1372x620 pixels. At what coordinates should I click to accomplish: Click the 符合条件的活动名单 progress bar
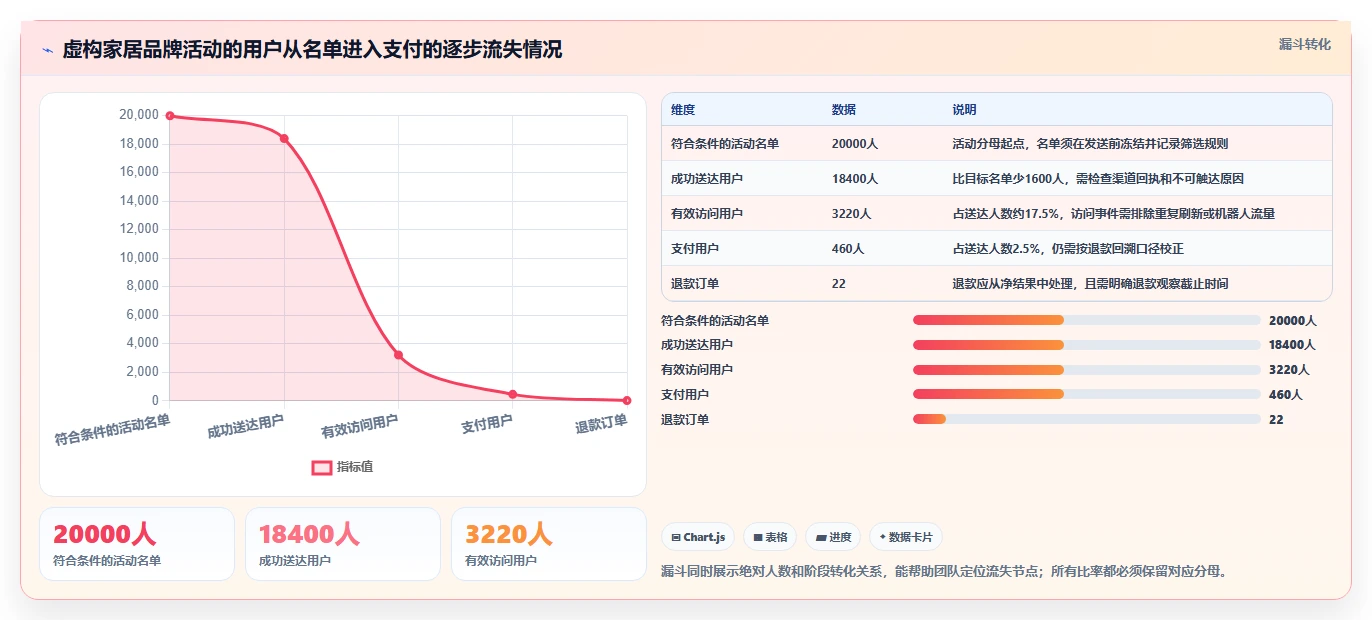[x=1086, y=320]
